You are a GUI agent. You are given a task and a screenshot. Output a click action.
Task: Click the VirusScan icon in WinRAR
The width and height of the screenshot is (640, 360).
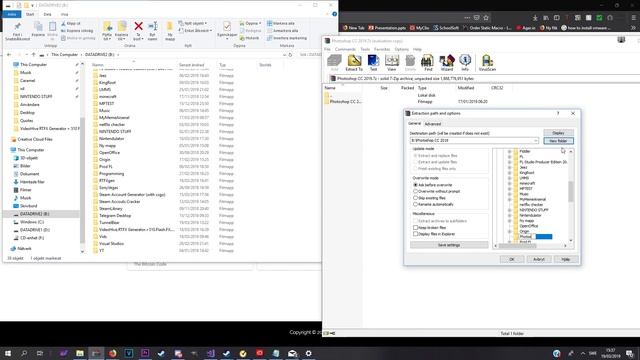487,62
